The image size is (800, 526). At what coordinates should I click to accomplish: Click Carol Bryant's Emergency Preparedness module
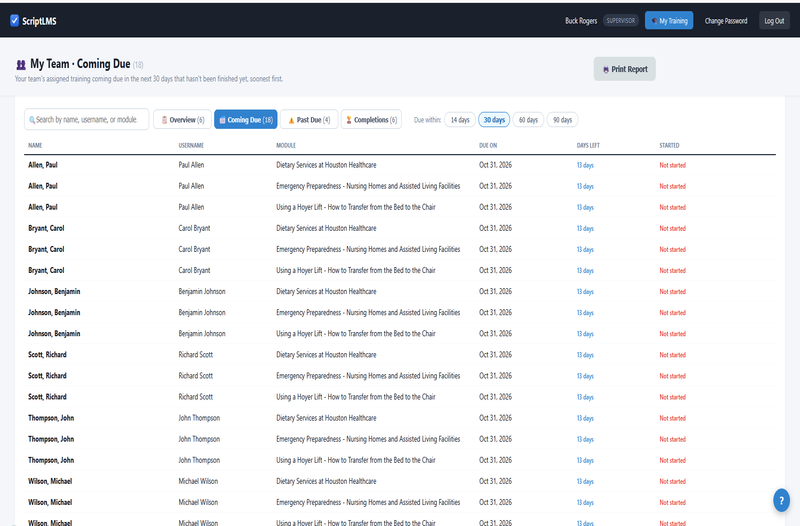[368, 249]
